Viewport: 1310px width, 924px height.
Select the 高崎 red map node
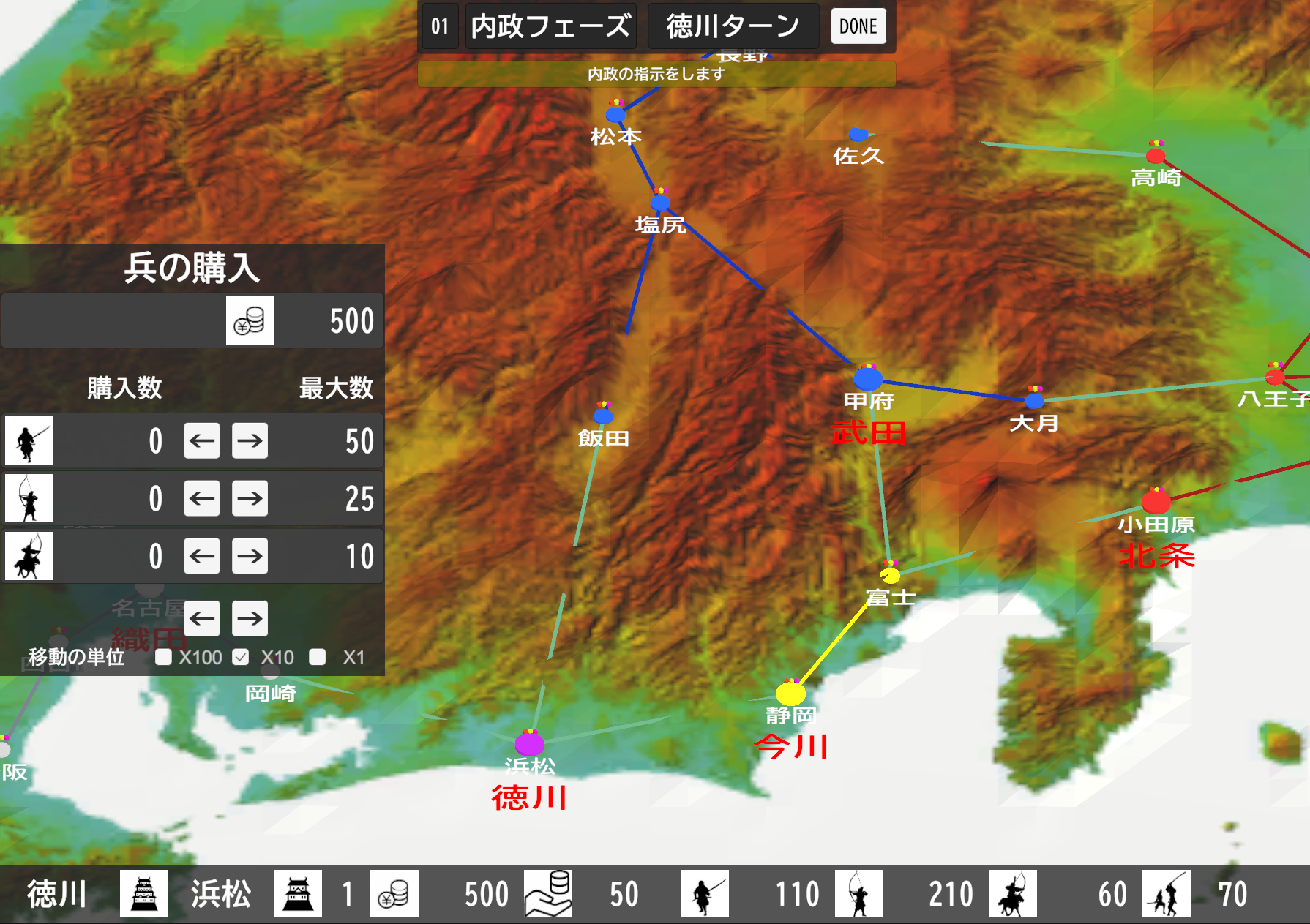pyautogui.click(x=1156, y=155)
